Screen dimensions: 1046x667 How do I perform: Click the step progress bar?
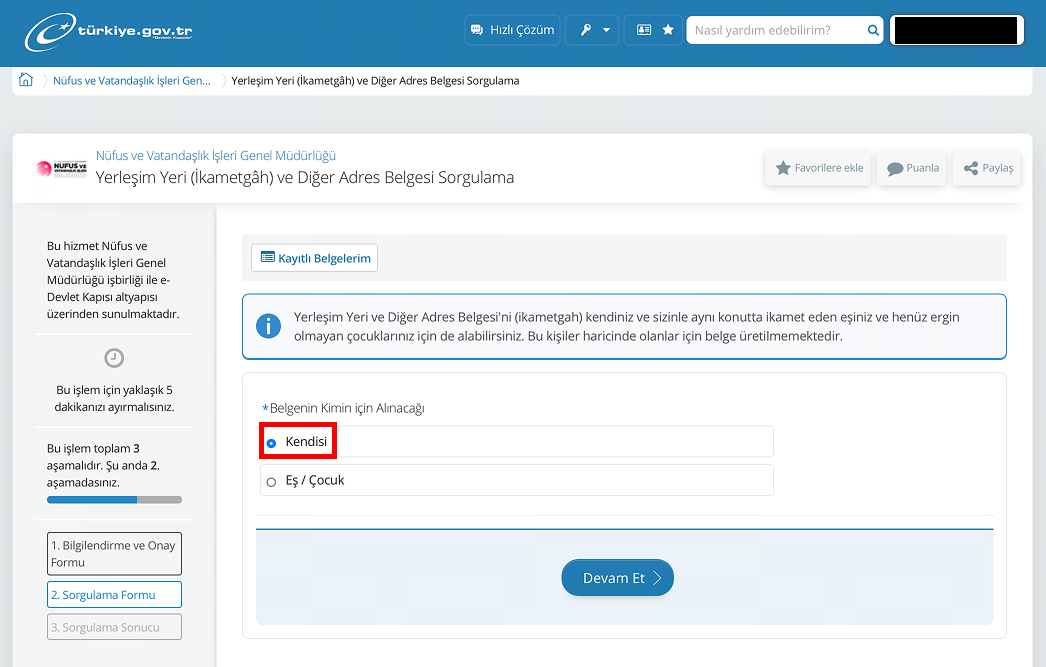coord(114,500)
